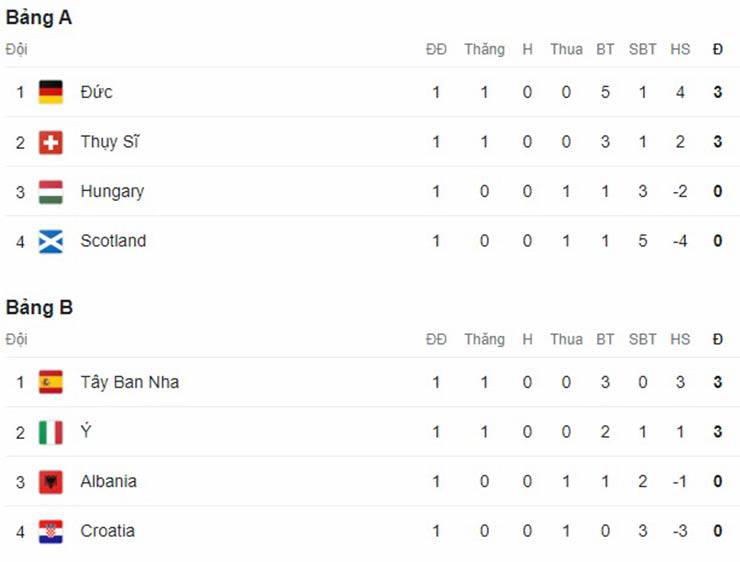Viewport: 740px width, 562px height.
Task: Click the Switzerland flag icon
Action: tap(51, 143)
